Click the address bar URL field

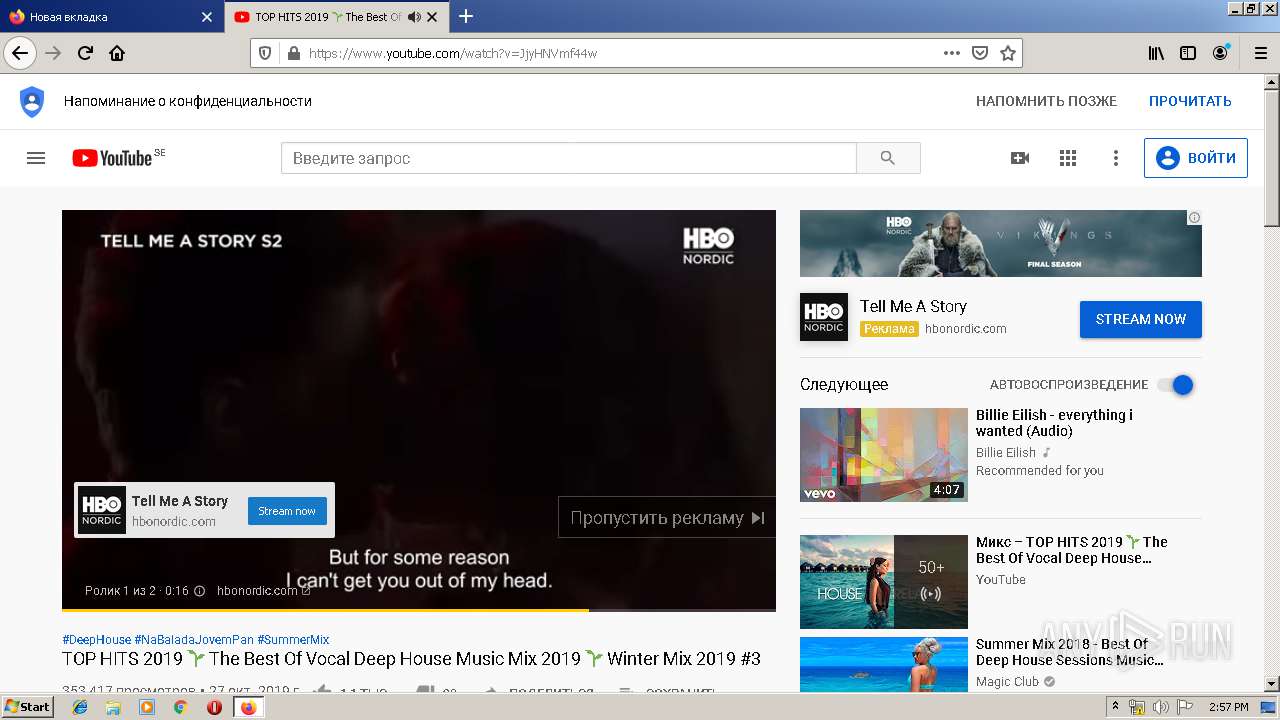coord(620,53)
